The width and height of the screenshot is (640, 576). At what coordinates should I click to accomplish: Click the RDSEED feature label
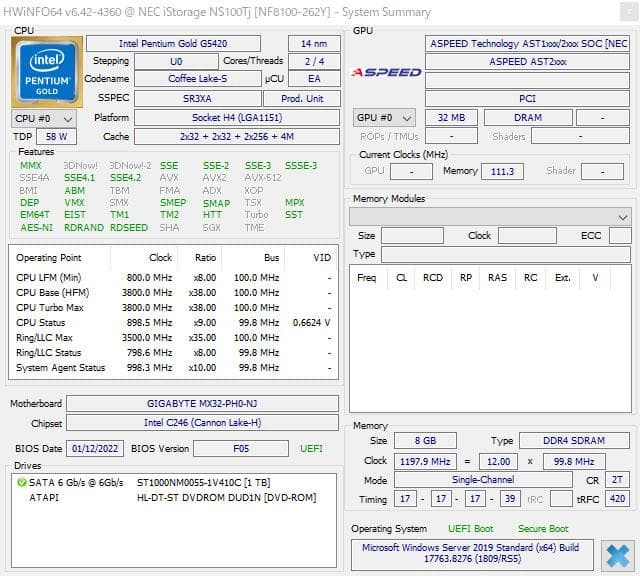(x=129, y=227)
